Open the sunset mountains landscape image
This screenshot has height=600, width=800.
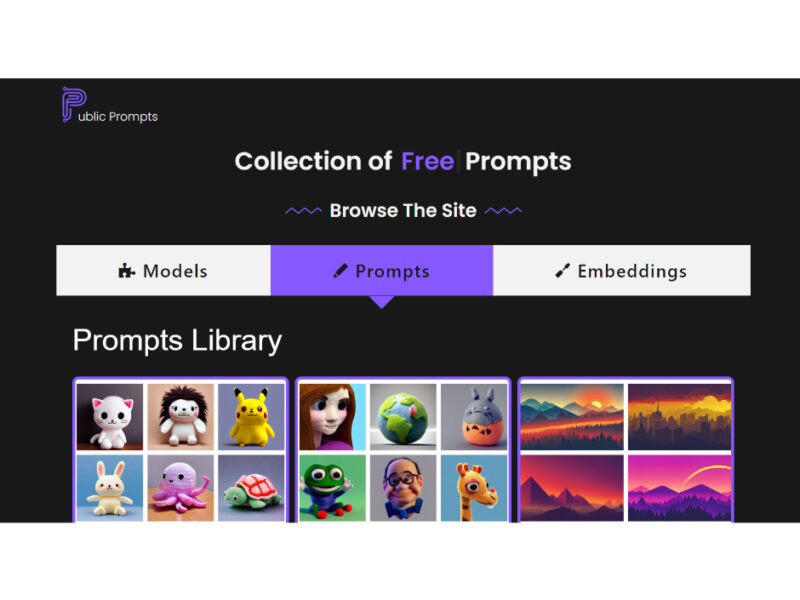[x=572, y=417]
